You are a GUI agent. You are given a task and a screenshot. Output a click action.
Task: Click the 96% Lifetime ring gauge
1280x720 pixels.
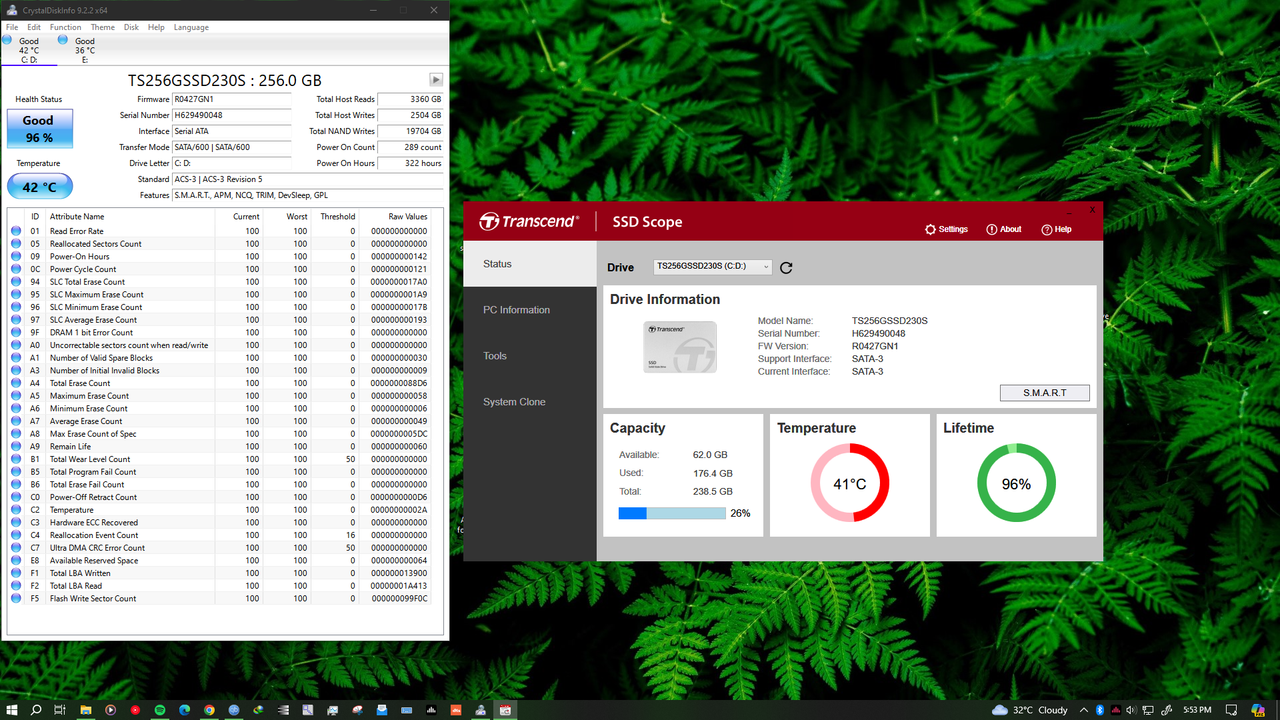[x=1016, y=484]
